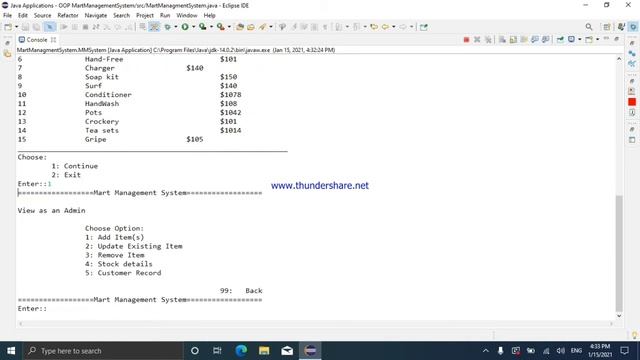Toggle Scroll Lock in the Console

513,40
